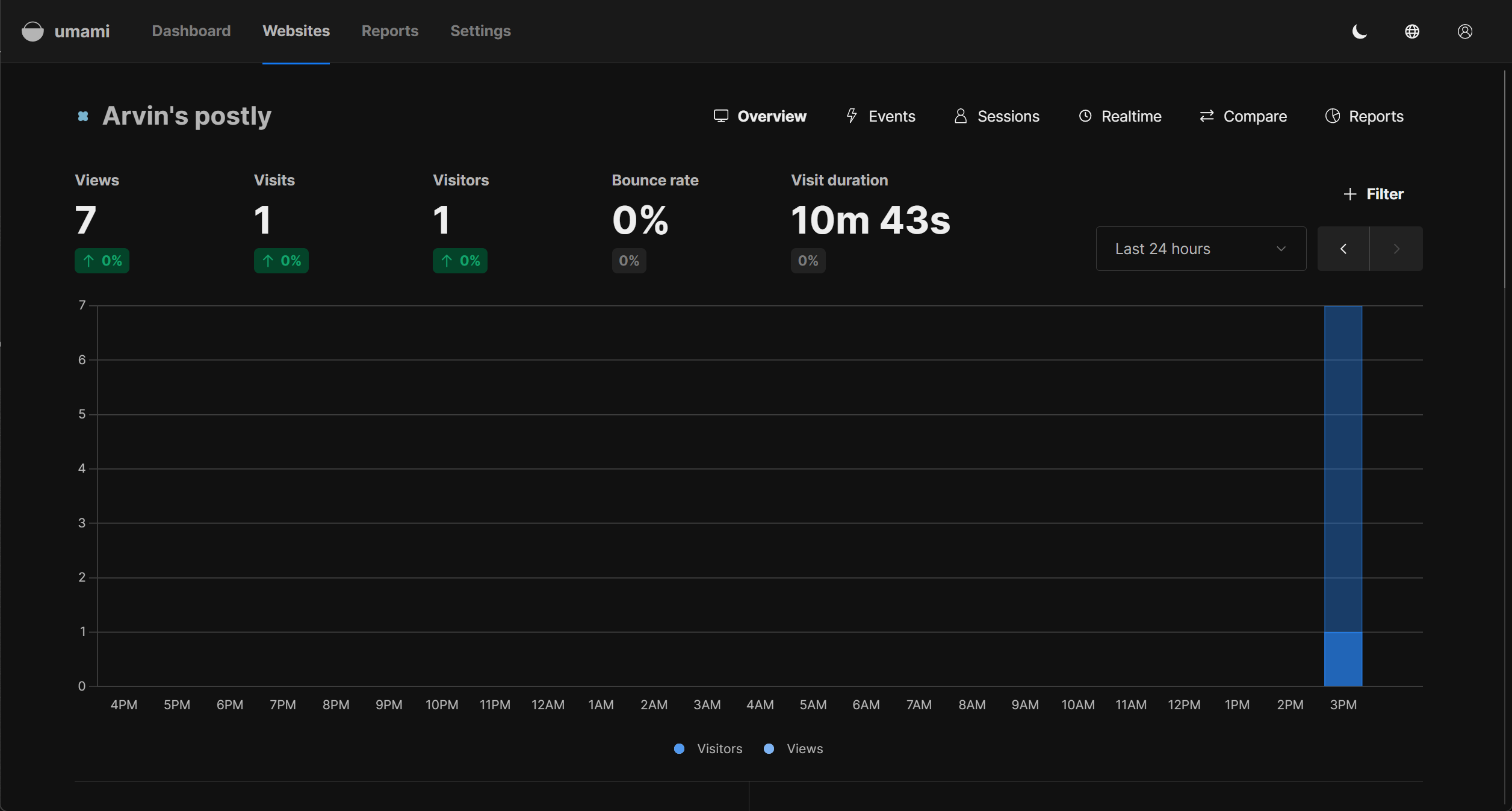
Task: Open the user profile icon menu
Action: (1465, 31)
